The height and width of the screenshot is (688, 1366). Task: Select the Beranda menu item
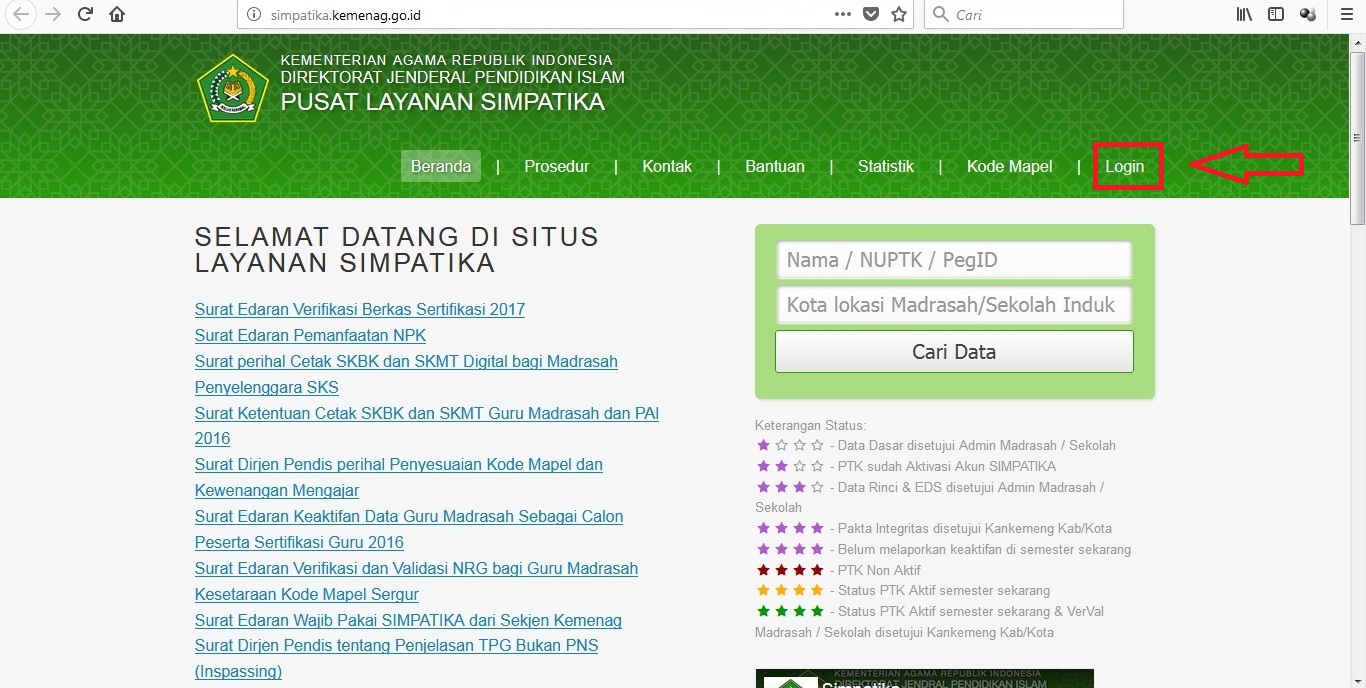(x=440, y=166)
